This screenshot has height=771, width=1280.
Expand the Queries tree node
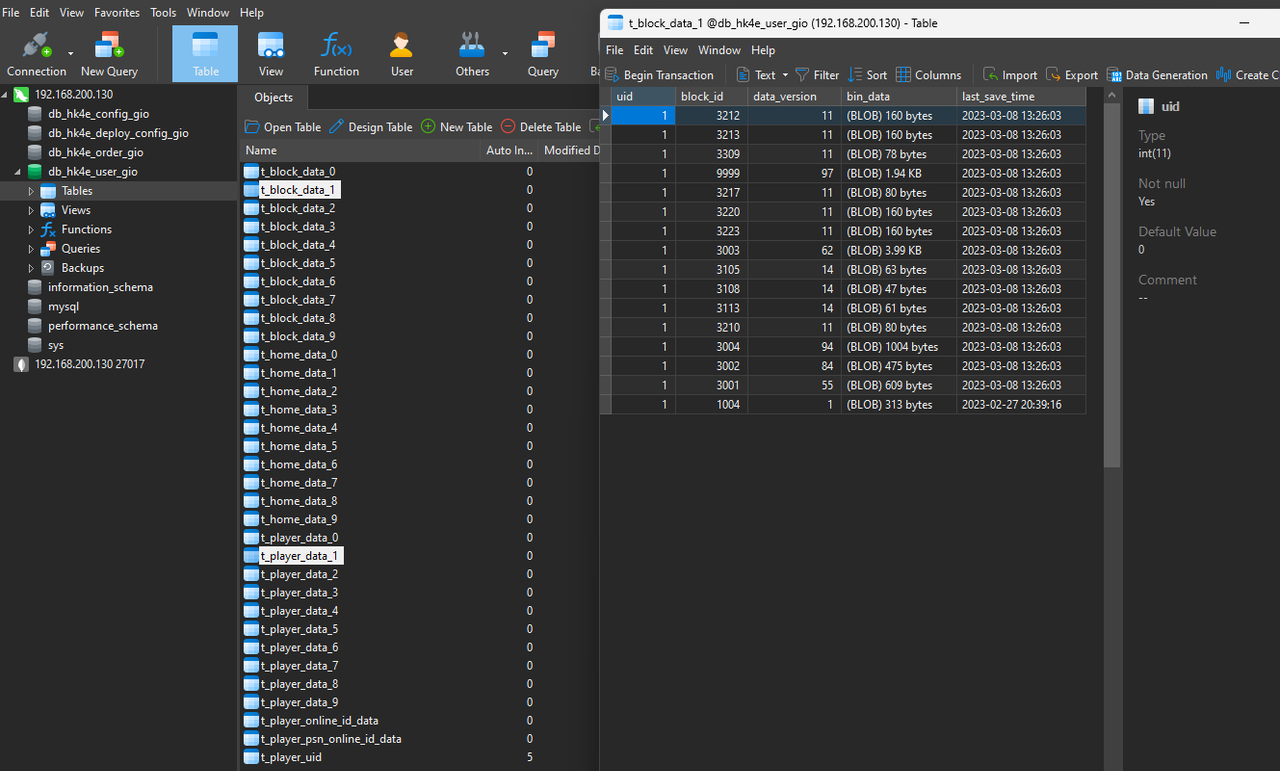pyautogui.click(x=31, y=248)
